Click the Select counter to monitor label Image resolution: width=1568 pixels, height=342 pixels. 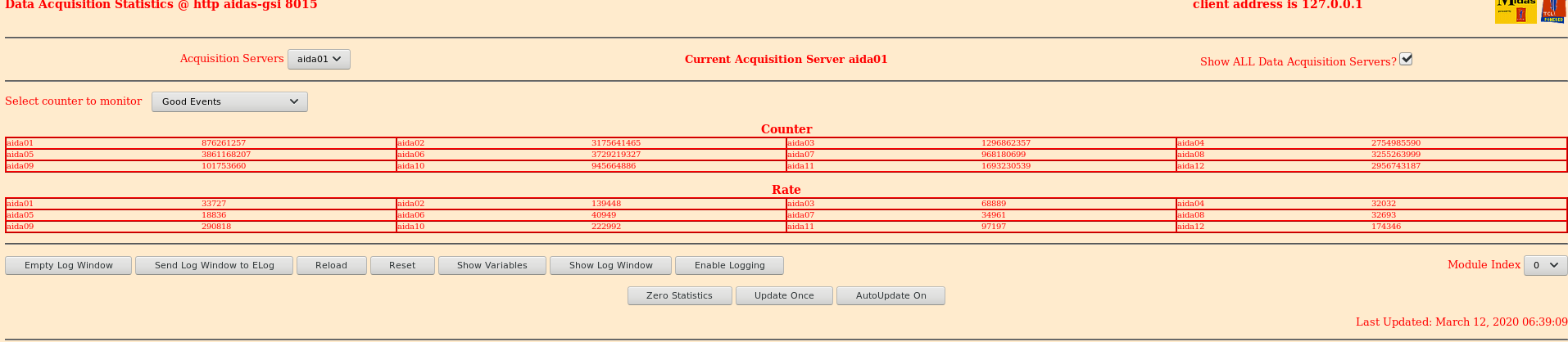(74, 101)
